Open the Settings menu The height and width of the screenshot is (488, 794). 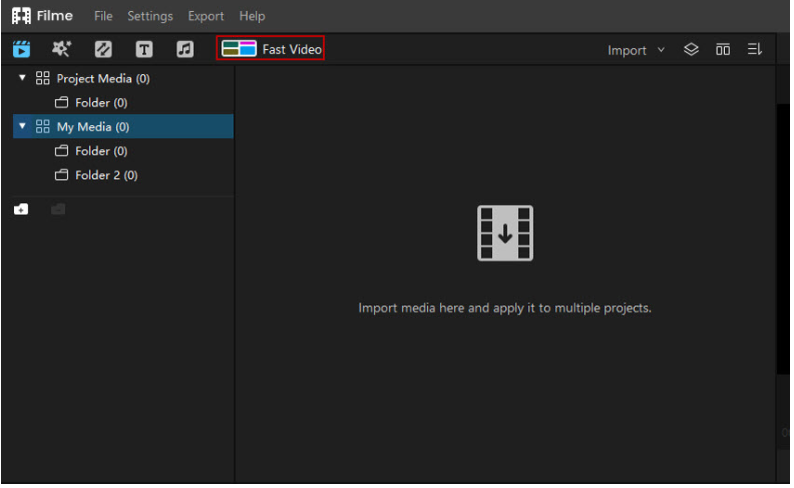click(150, 16)
